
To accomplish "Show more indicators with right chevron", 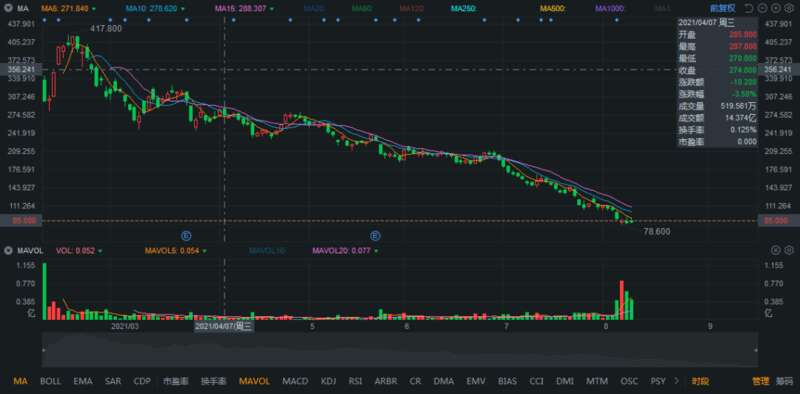I will (x=677, y=381).
